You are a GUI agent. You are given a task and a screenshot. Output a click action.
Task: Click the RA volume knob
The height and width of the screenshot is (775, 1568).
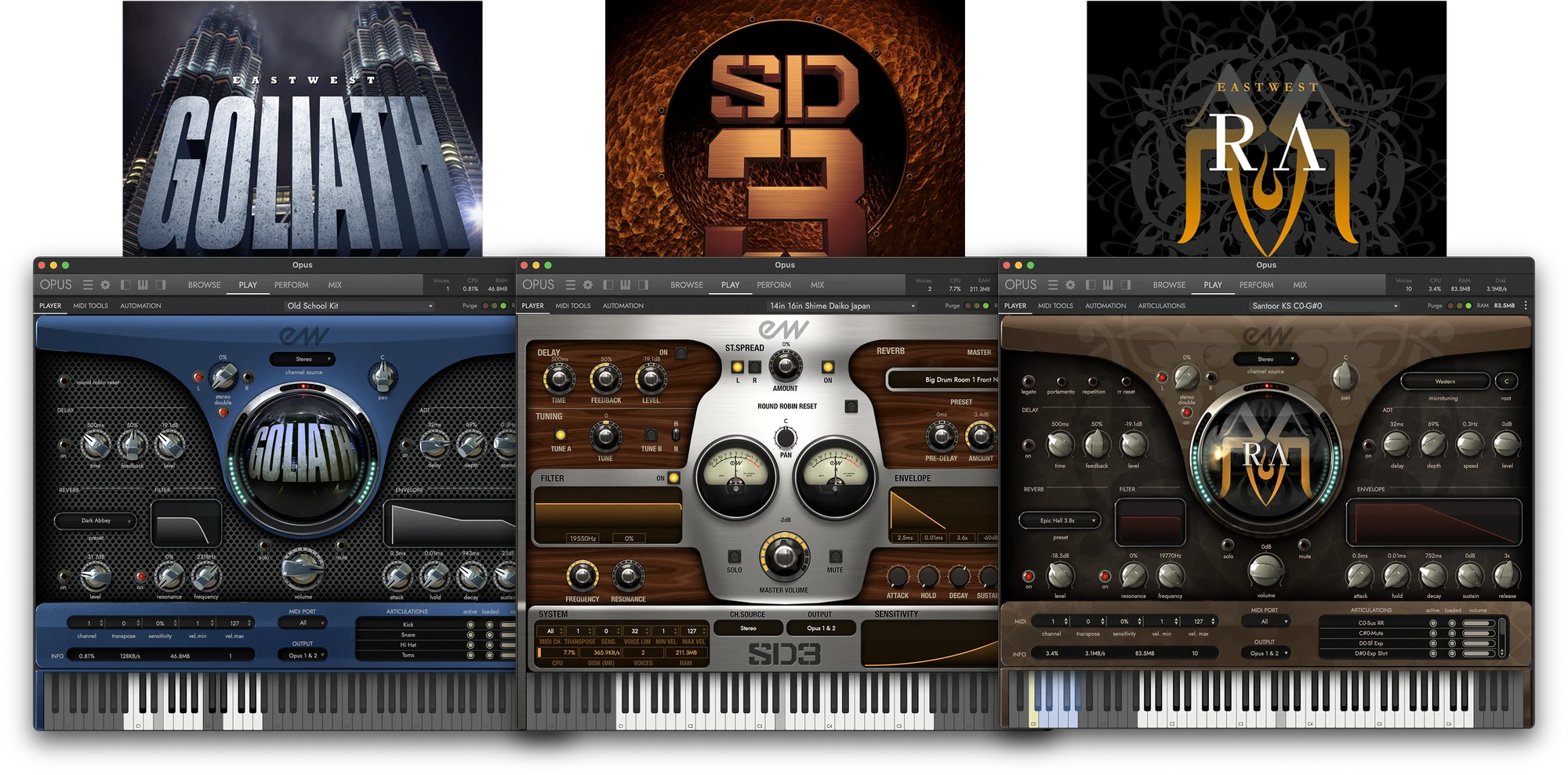pyautogui.click(x=1265, y=570)
